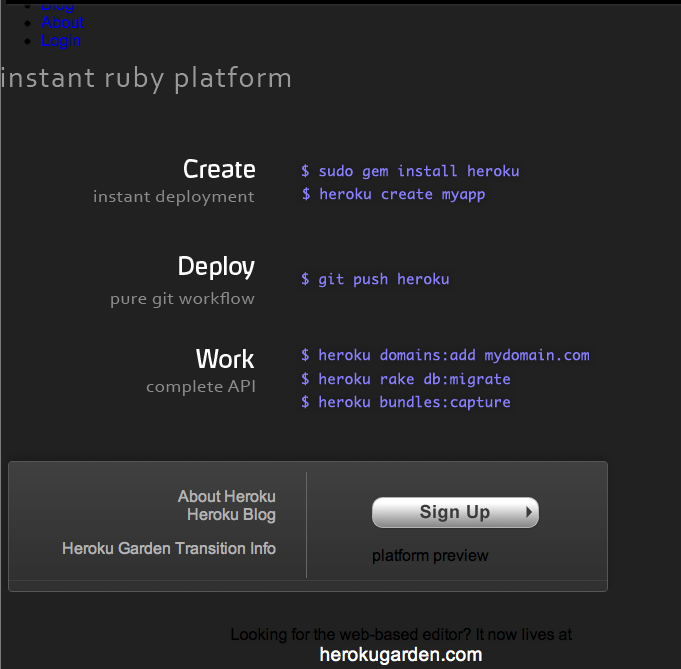The width and height of the screenshot is (681, 669).
Task: Open Heroku Garden Transition Info link
Action: coord(168,548)
